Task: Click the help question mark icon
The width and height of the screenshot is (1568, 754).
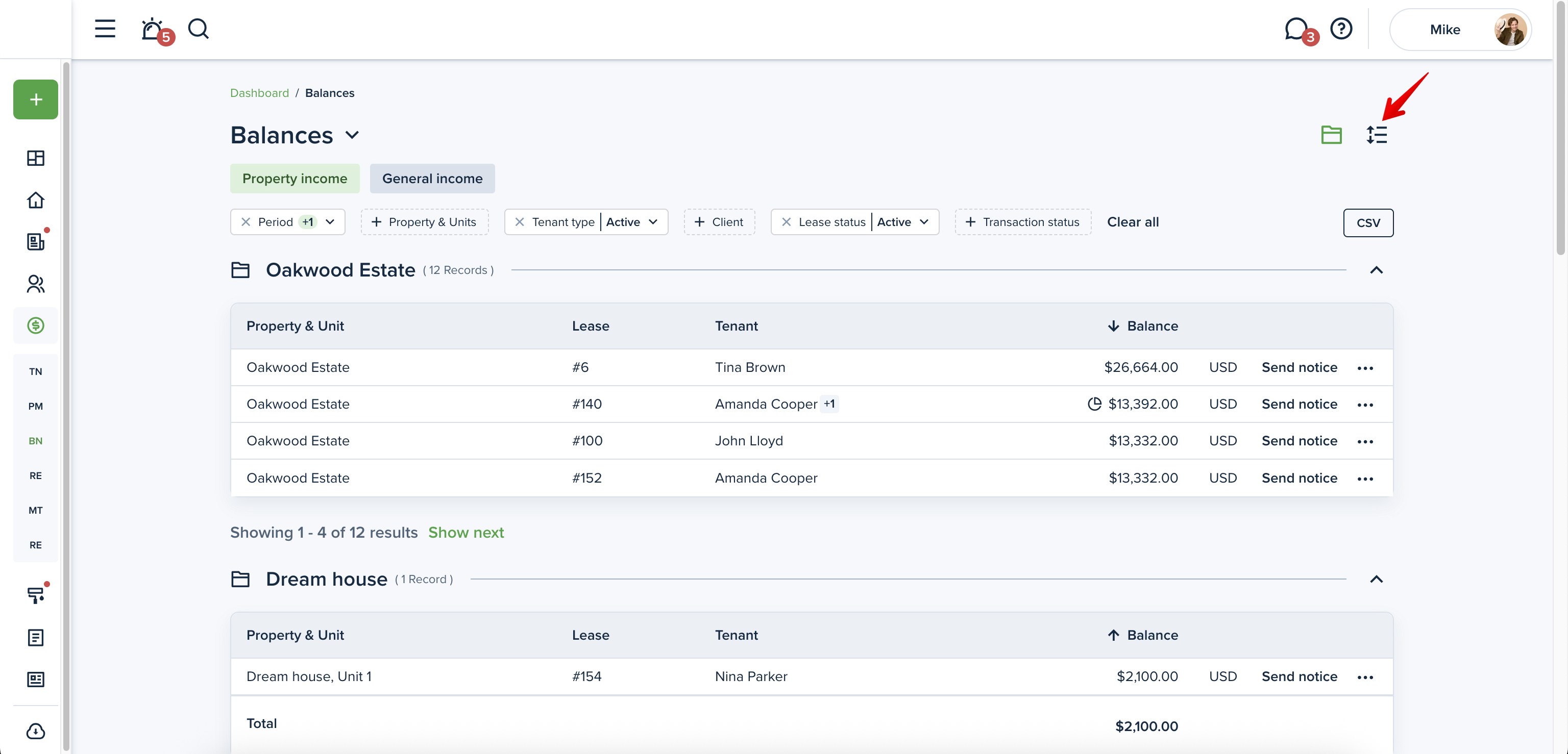Action: 1341,29
